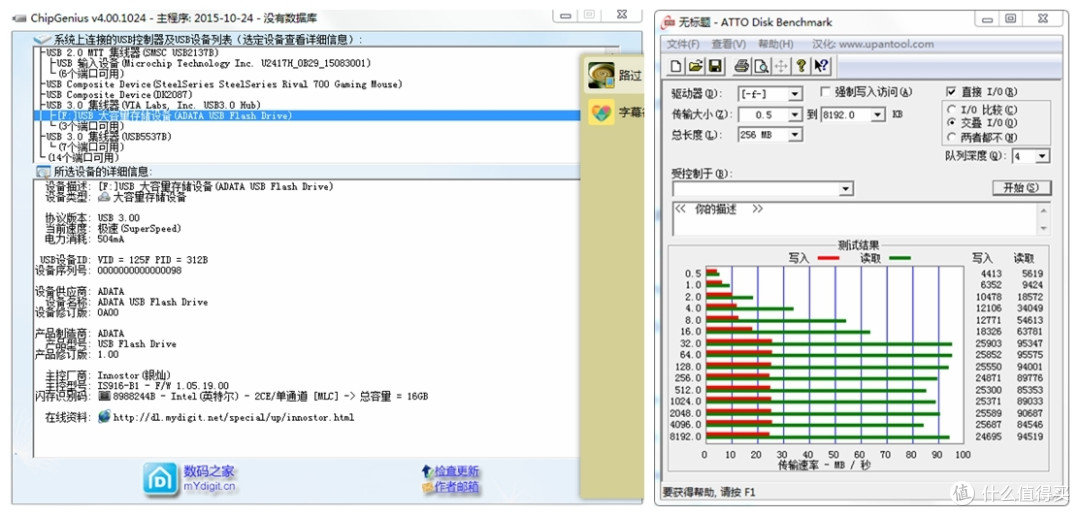Screen dimensions: 1080x516
Task: Open the 受控制于 dropdown
Action: [x=846, y=189]
